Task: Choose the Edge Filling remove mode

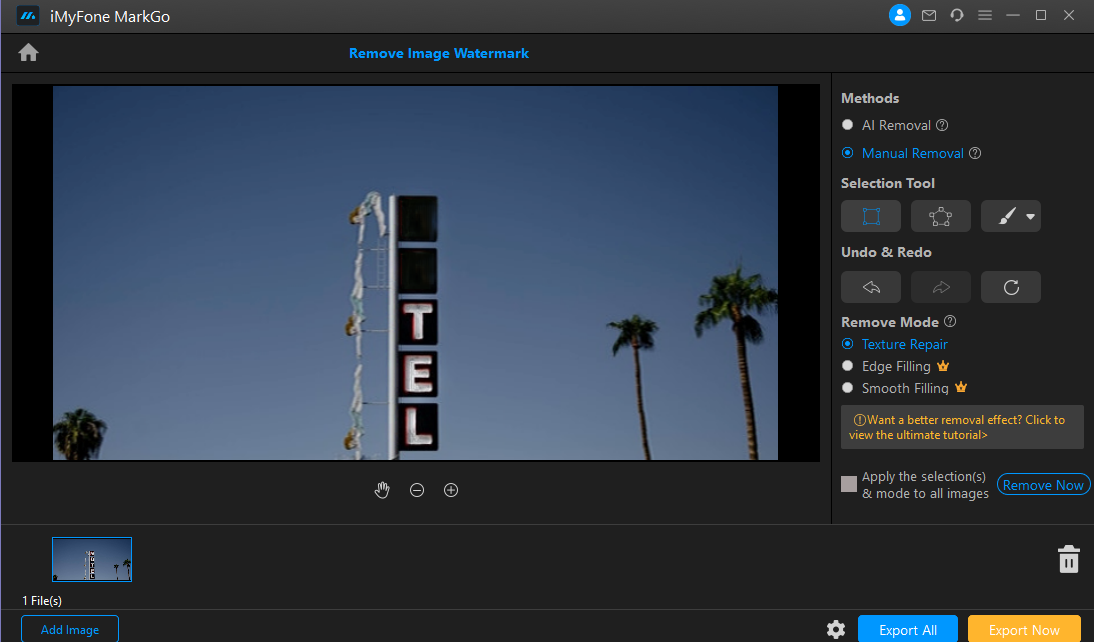Action: click(848, 366)
